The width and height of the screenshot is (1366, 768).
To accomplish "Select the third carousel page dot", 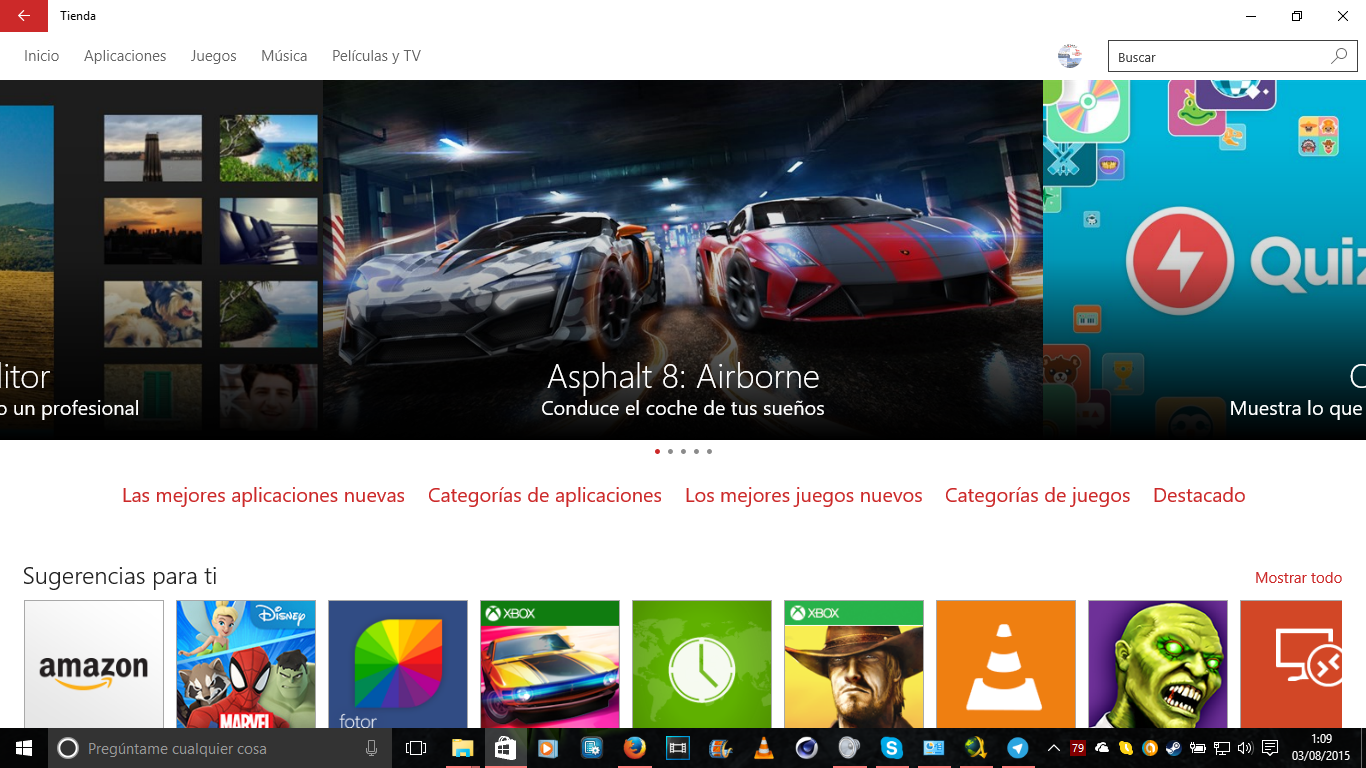I will pyautogui.click(x=683, y=452).
